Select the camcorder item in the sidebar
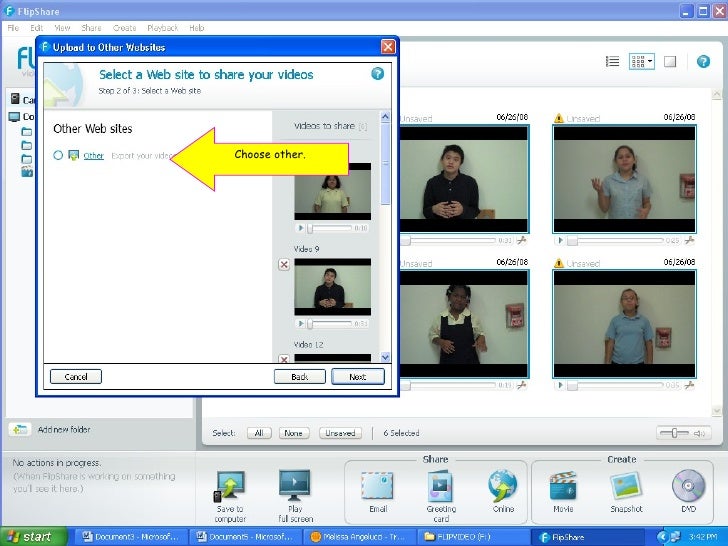The image size is (728, 546). click(22, 99)
